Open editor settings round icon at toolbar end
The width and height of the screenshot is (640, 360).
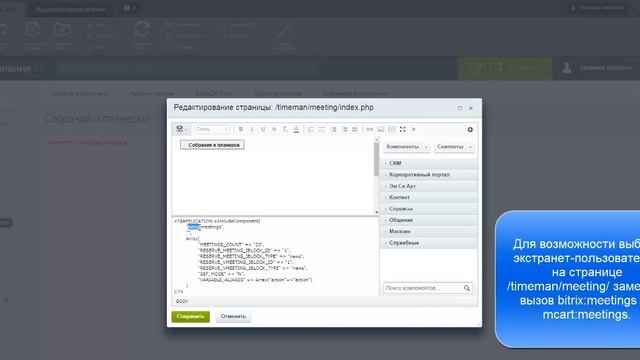[x=470, y=129]
